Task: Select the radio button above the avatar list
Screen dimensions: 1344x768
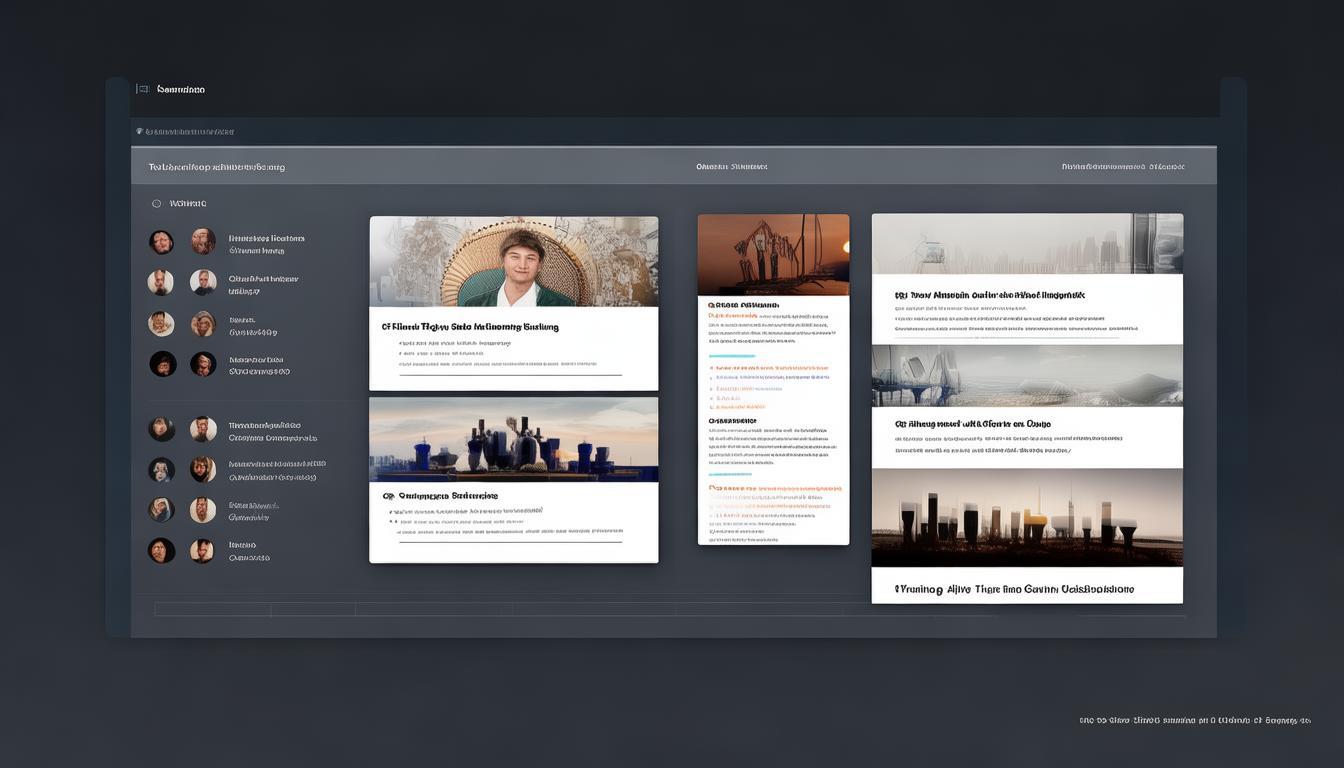Action: point(156,204)
